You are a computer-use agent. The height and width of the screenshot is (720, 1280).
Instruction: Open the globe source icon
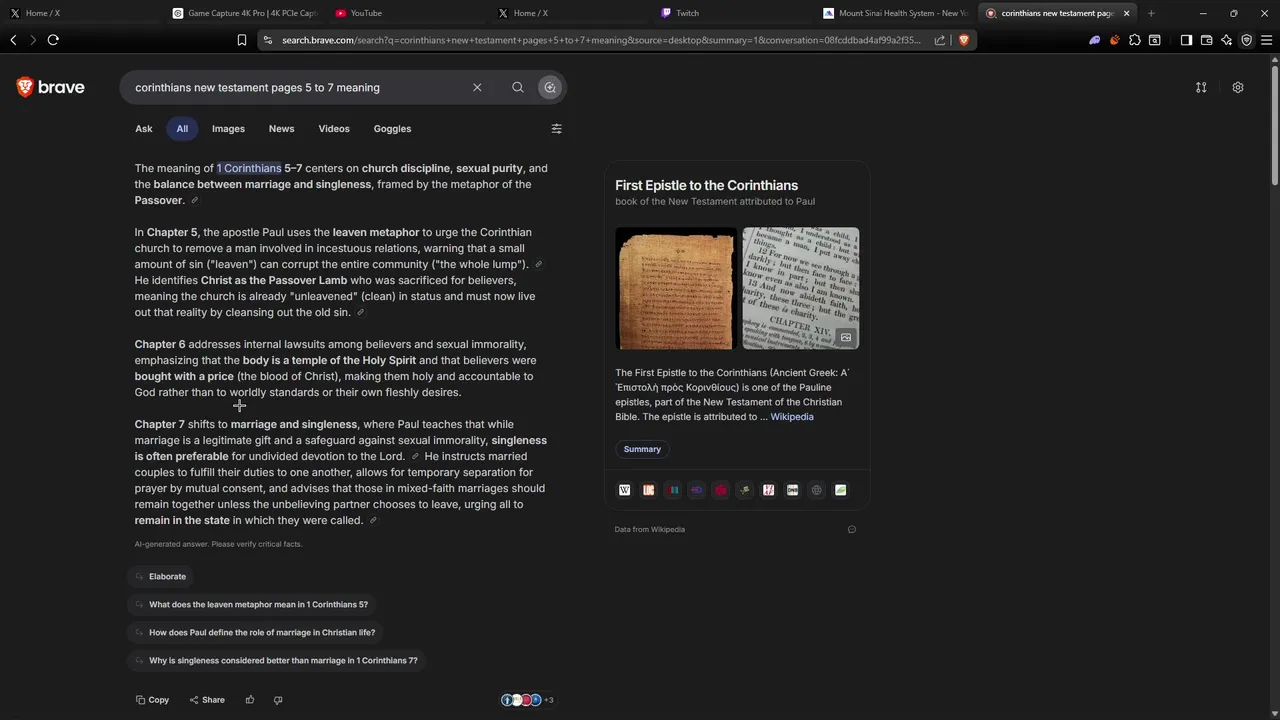tap(817, 490)
